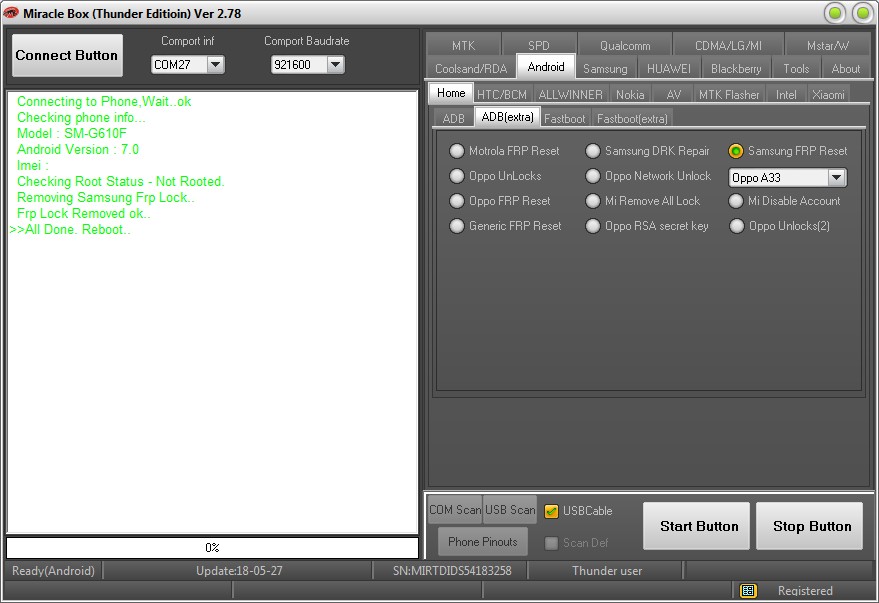Open the AV sub-tab
The height and width of the screenshot is (603, 879).
pyautogui.click(x=673, y=95)
